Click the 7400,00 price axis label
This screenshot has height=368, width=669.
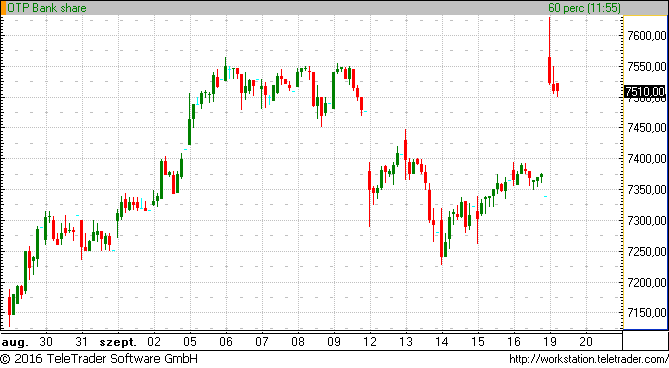coord(646,159)
